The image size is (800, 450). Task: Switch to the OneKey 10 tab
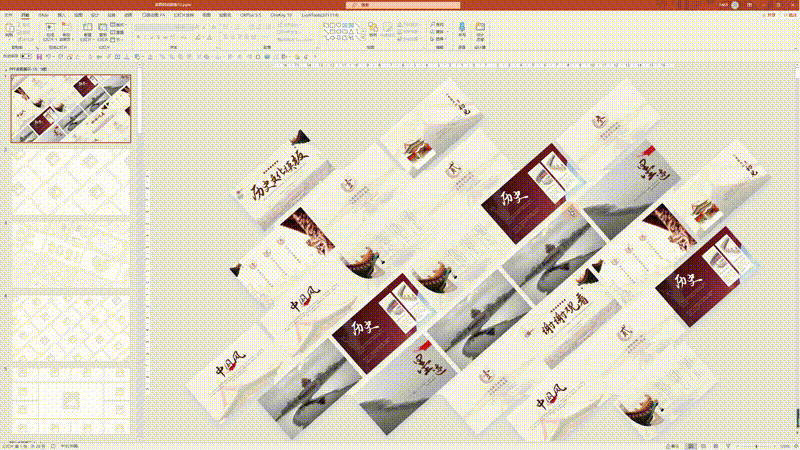(281, 15)
